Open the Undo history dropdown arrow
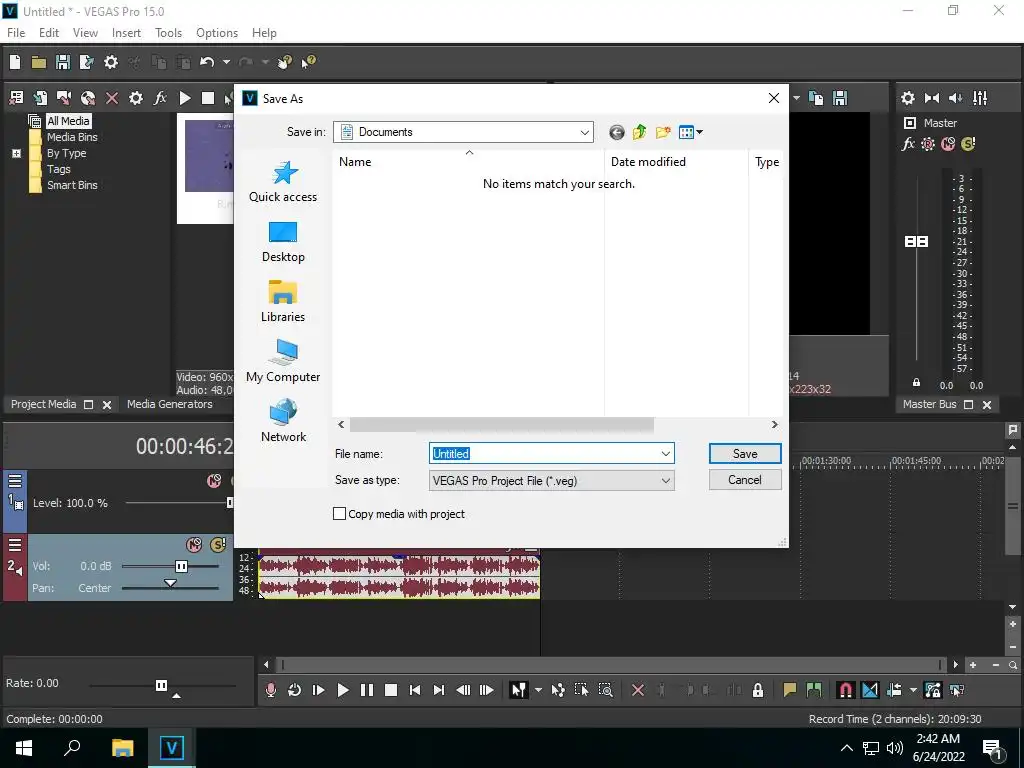The image size is (1024, 768). (226, 62)
